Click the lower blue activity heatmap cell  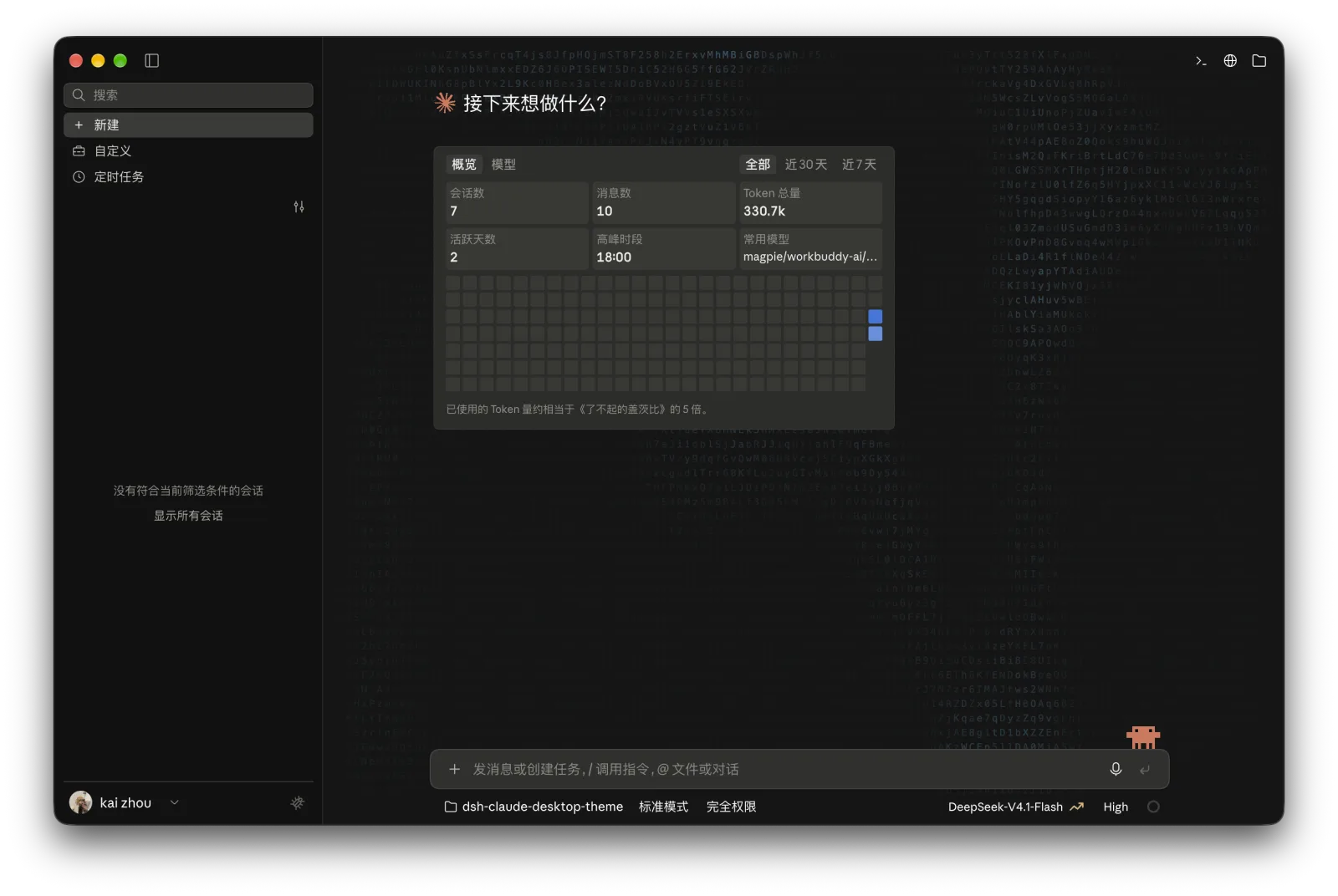pyautogui.click(x=875, y=333)
